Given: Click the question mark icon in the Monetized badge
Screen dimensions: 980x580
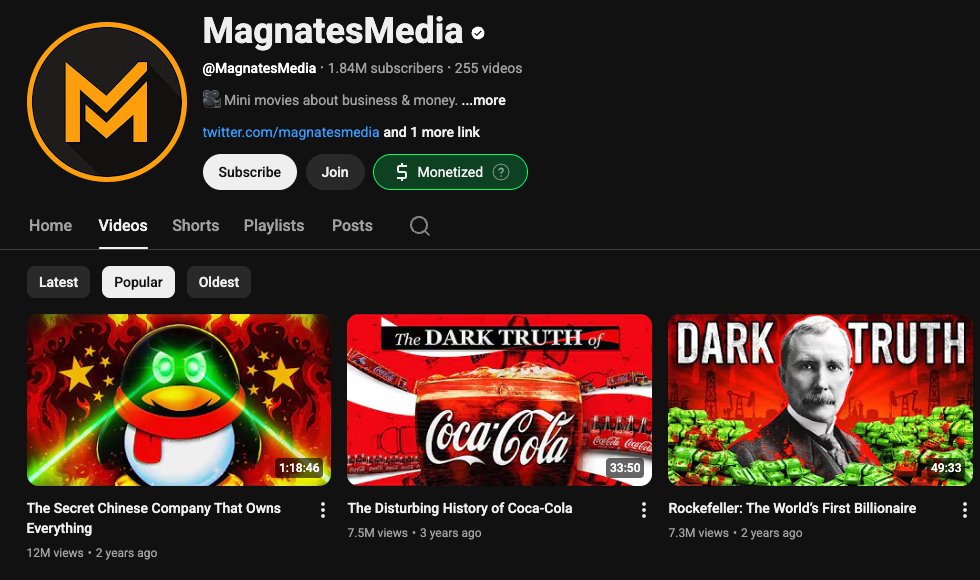Looking at the screenshot, I should click(x=501, y=172).
